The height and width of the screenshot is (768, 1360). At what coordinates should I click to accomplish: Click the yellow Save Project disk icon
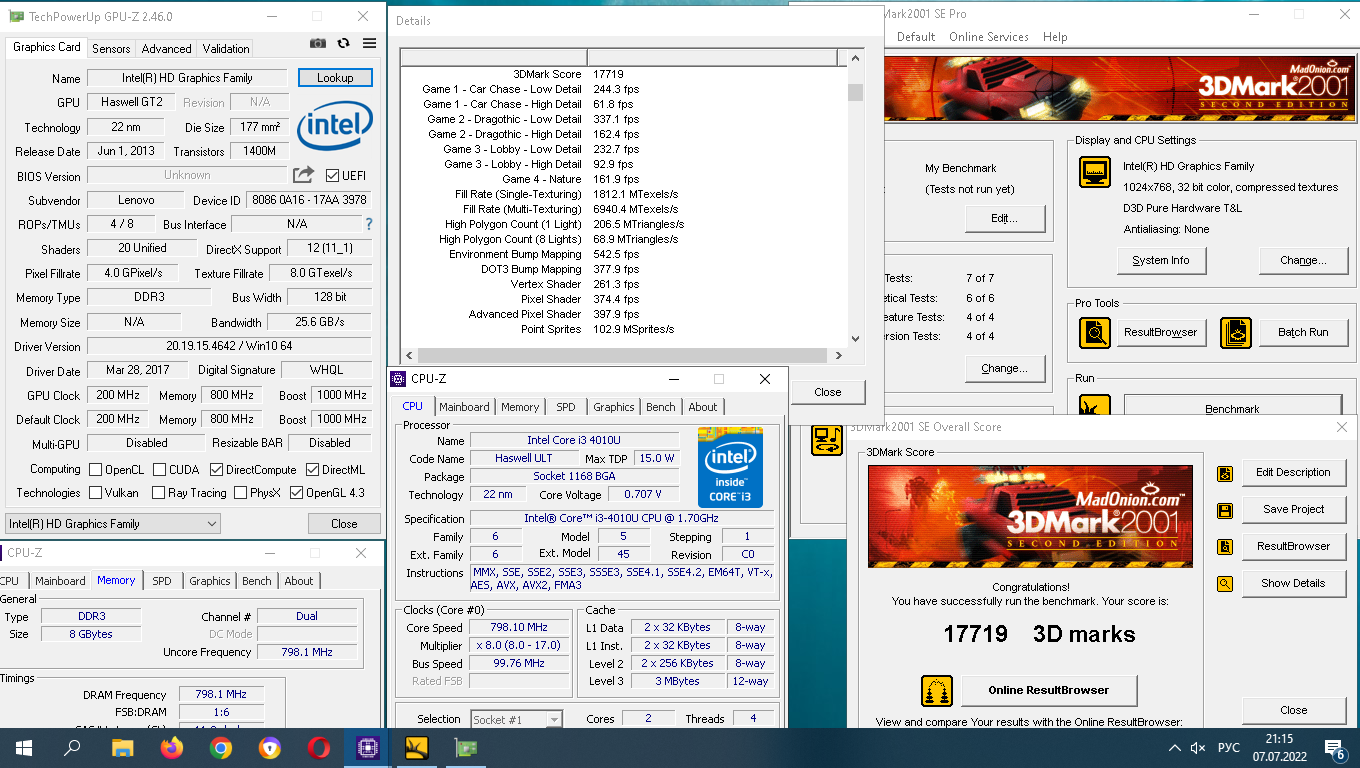tap(1225, 510)
